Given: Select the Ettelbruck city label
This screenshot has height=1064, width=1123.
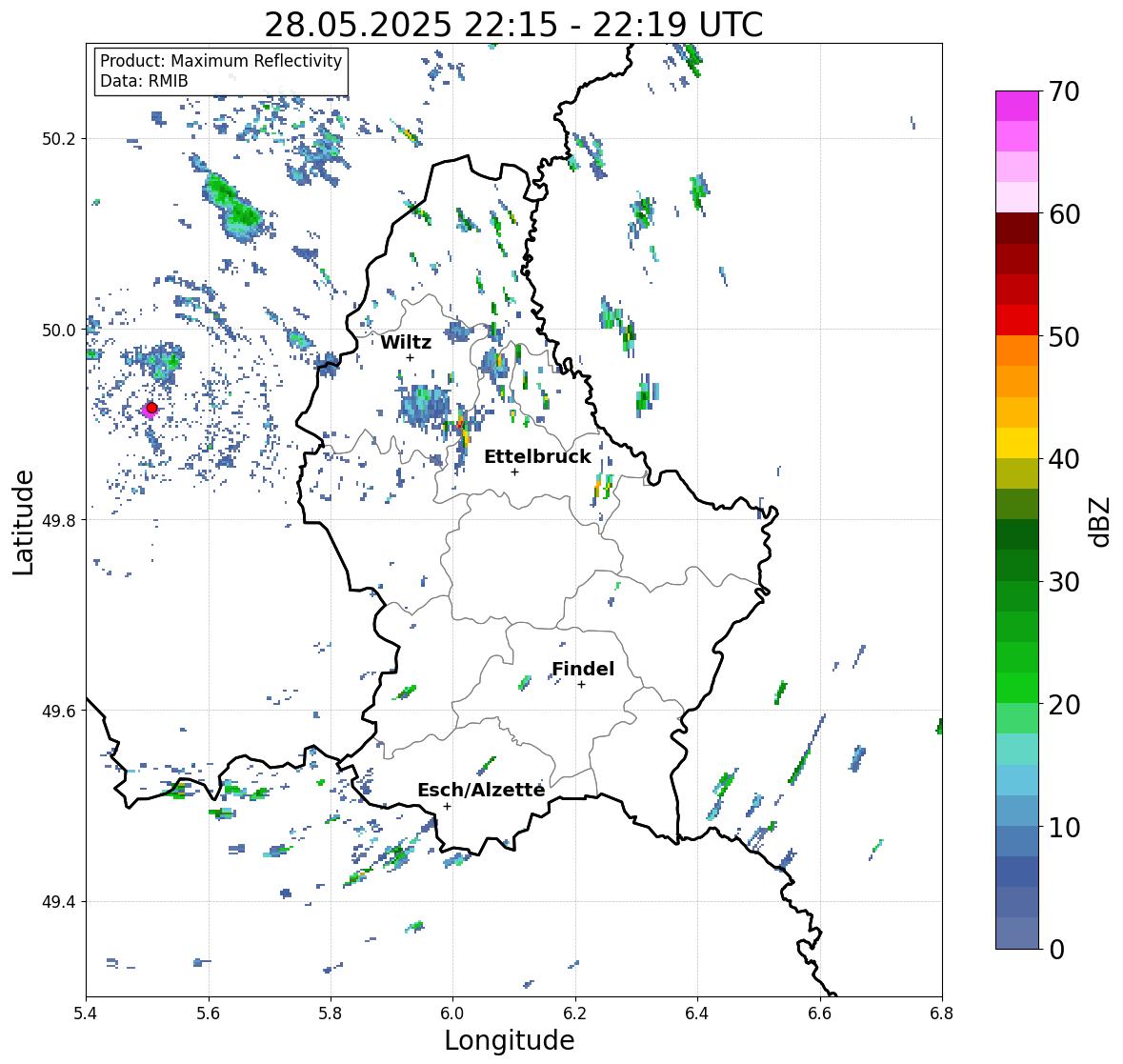Looking at the screenshot, I should pos(537,456).
